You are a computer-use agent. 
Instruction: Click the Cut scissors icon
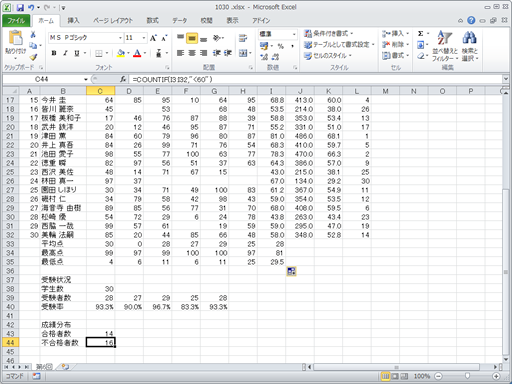[33, 34]
